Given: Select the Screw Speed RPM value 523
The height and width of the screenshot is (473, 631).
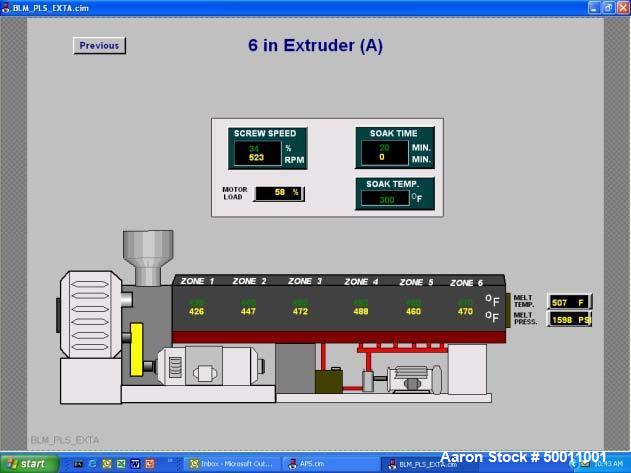Looking at the screenshot, I should click(256, 157).
